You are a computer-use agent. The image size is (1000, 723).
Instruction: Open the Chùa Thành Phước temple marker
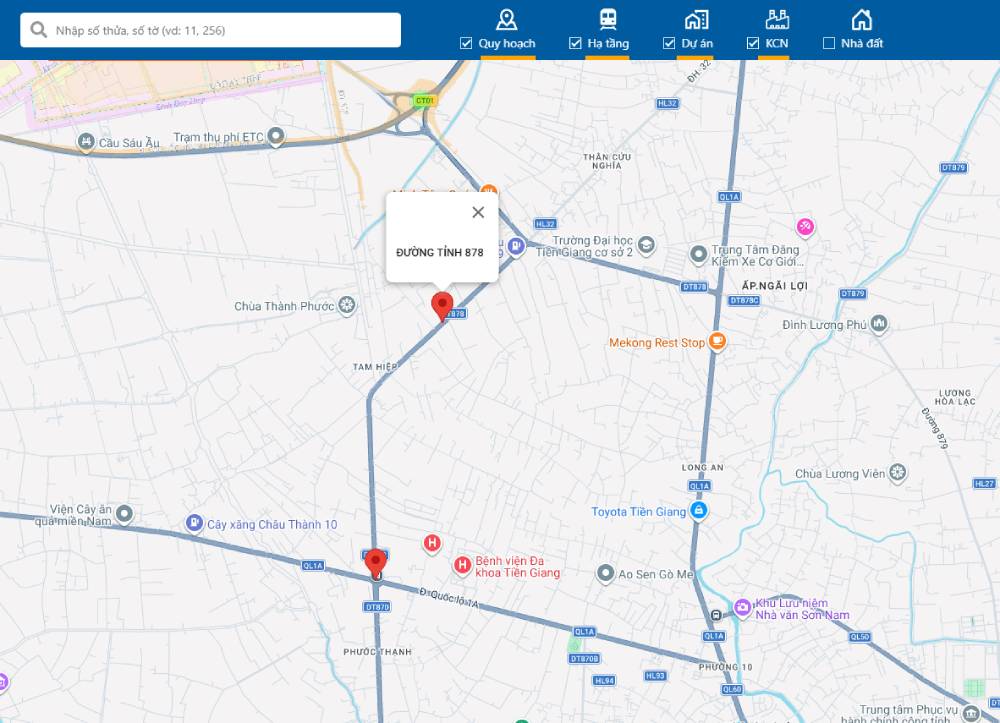(x=347, y=306)
